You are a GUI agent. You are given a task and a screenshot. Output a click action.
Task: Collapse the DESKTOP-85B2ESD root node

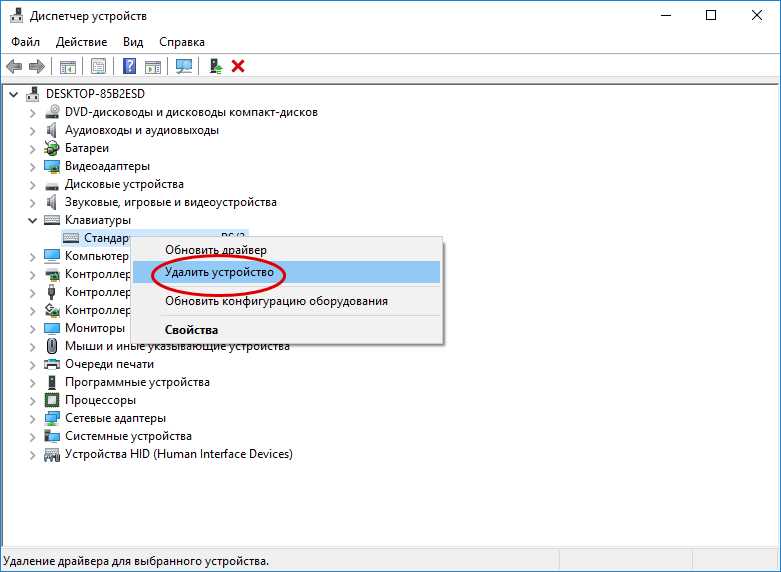click(x=14, y=94)
